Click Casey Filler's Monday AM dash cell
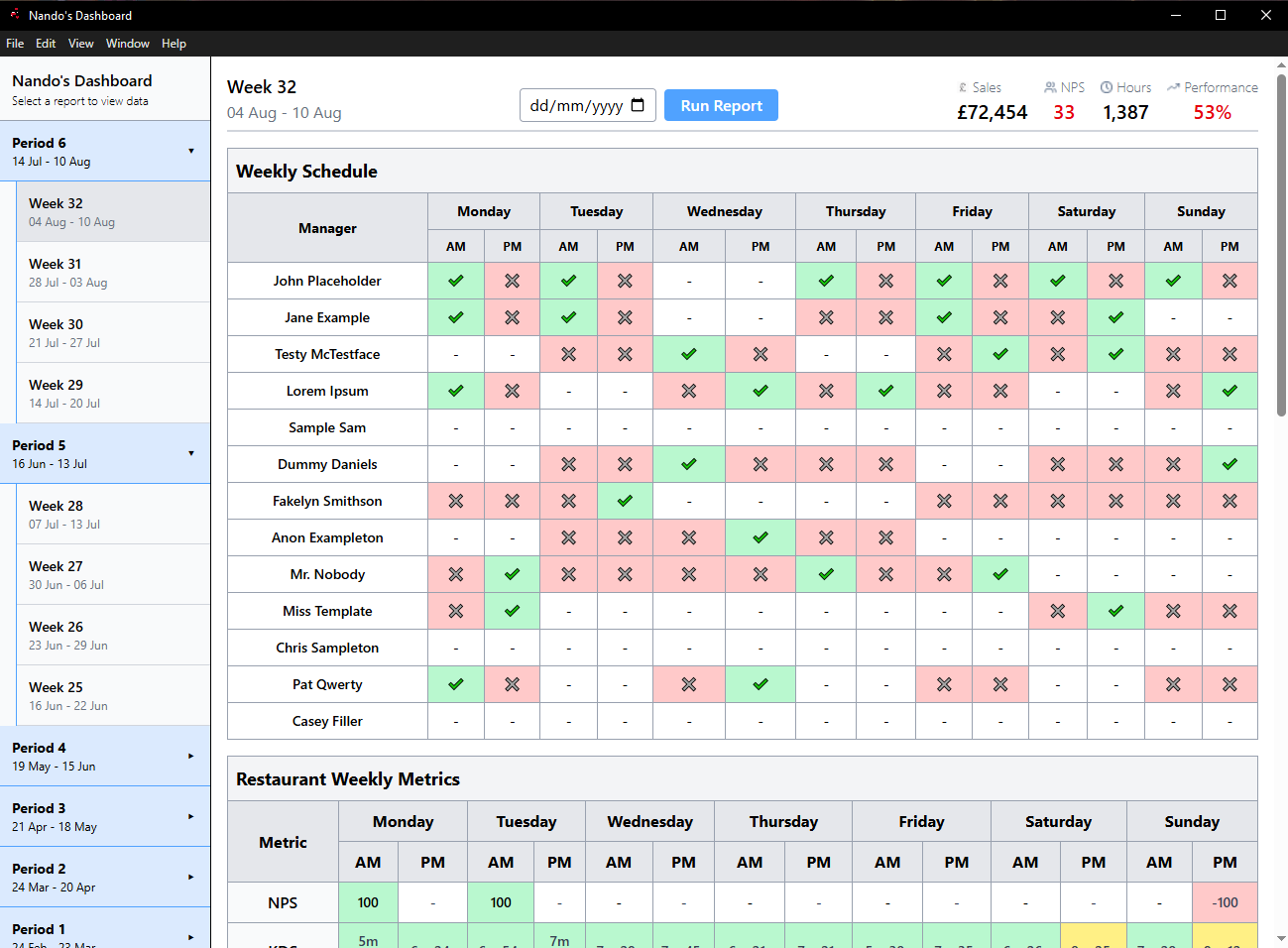Viewport: 1288px width, 948px height. coord(456,721)
